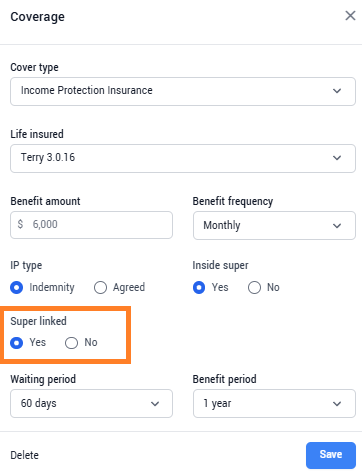Click the Life insured chevron arrow
Viewport: 362px width, 473px height.
pyautogui.click(x=337, y=158)
